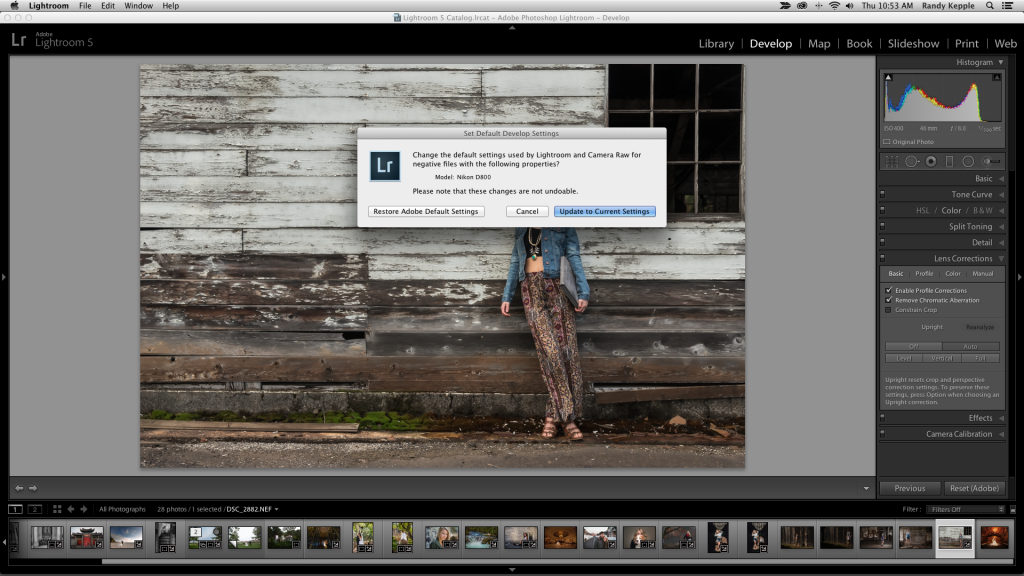
Task: Open toolbar content dropdown triangle
Action: (x=866, y=488)
